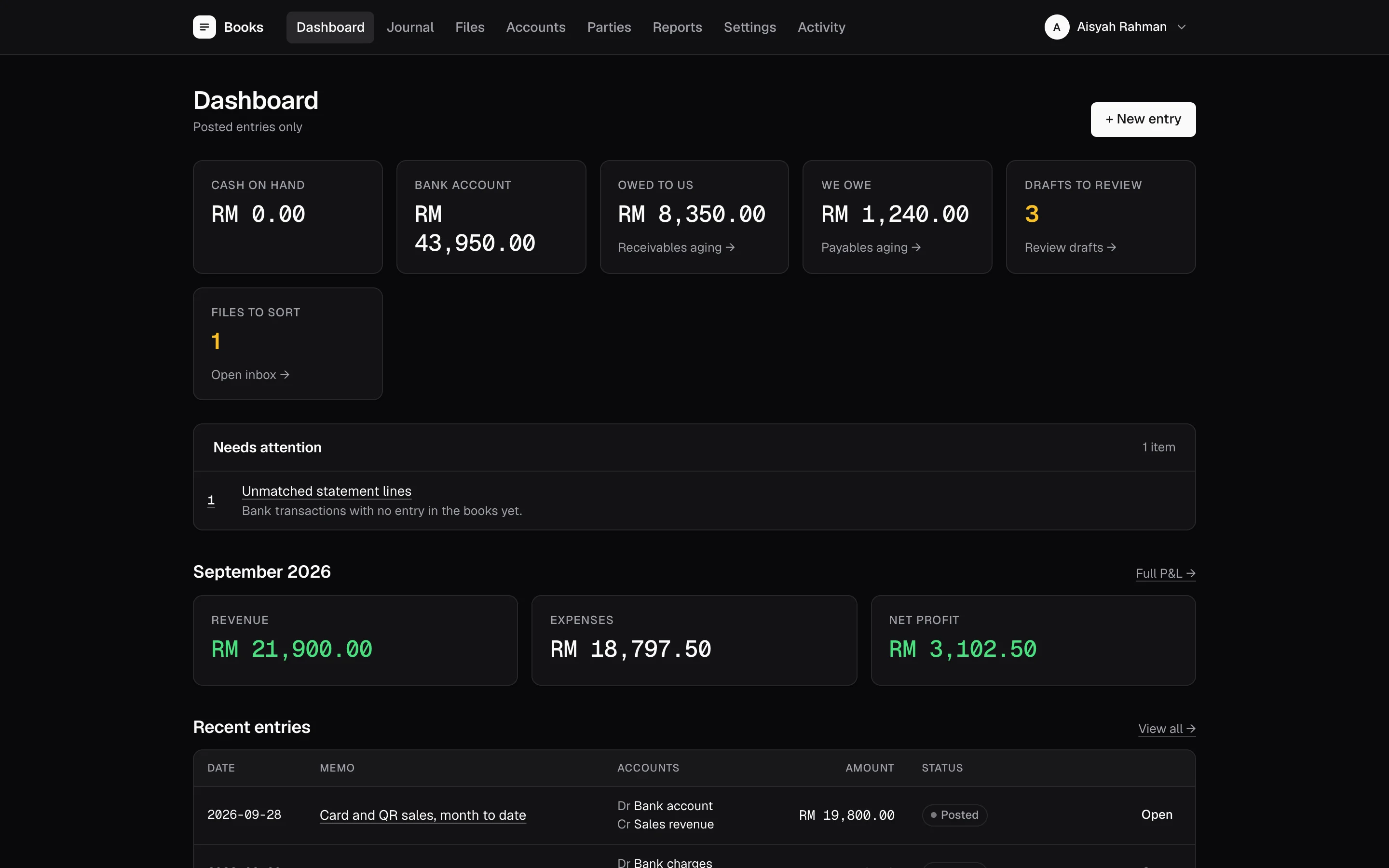Click the Aisyah Rahman avatar circle
Screen dimensions: 1389x868
click(1057, 27)
